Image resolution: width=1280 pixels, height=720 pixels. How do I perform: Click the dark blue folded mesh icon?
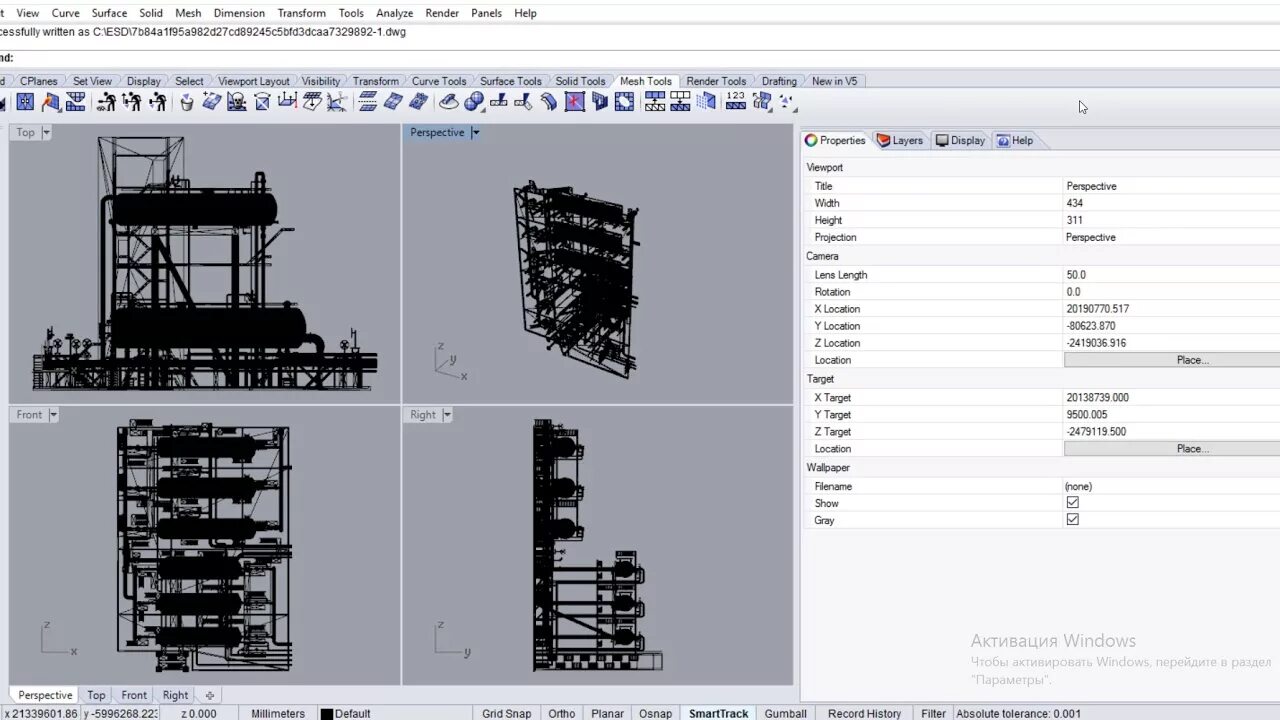pos(599,101)
